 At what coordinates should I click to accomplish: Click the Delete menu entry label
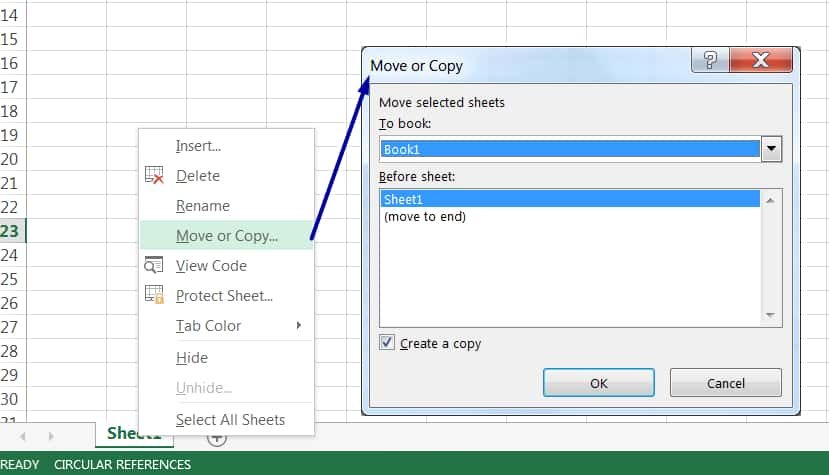coord(198,176)
